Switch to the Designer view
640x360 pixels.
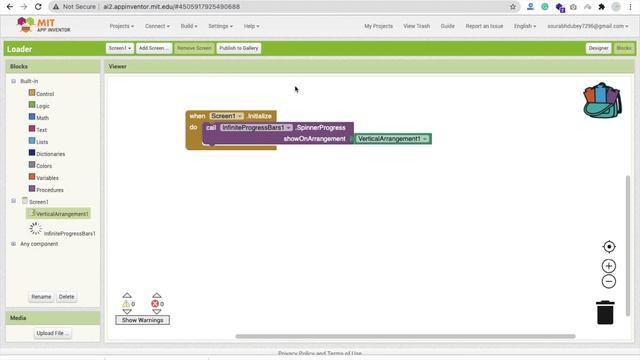[598, 48]
